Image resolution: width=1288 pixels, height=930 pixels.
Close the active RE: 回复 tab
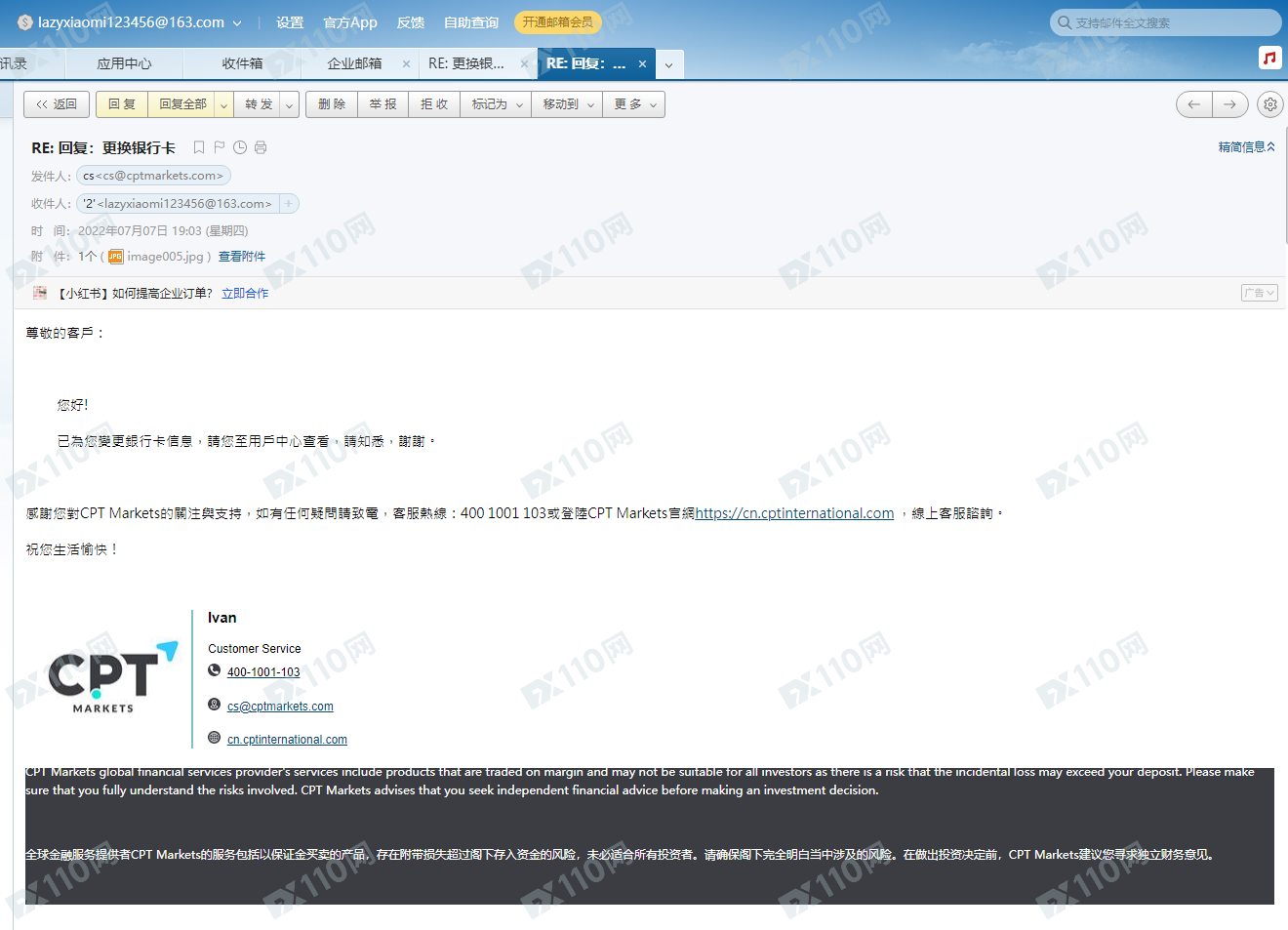[x=642, y=63]
